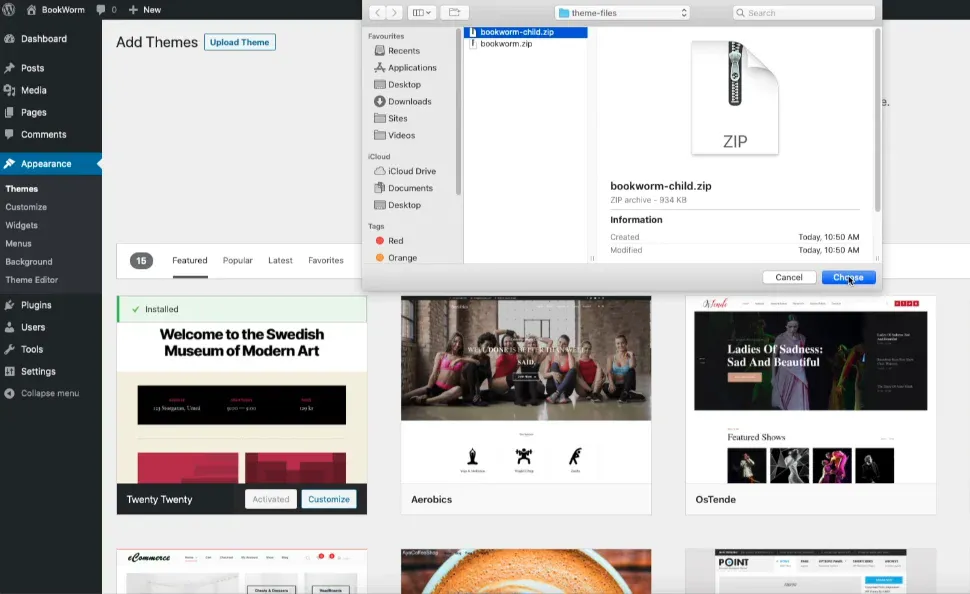
Task: Click the new folder icon in file dialog
Action: (453, 13)
